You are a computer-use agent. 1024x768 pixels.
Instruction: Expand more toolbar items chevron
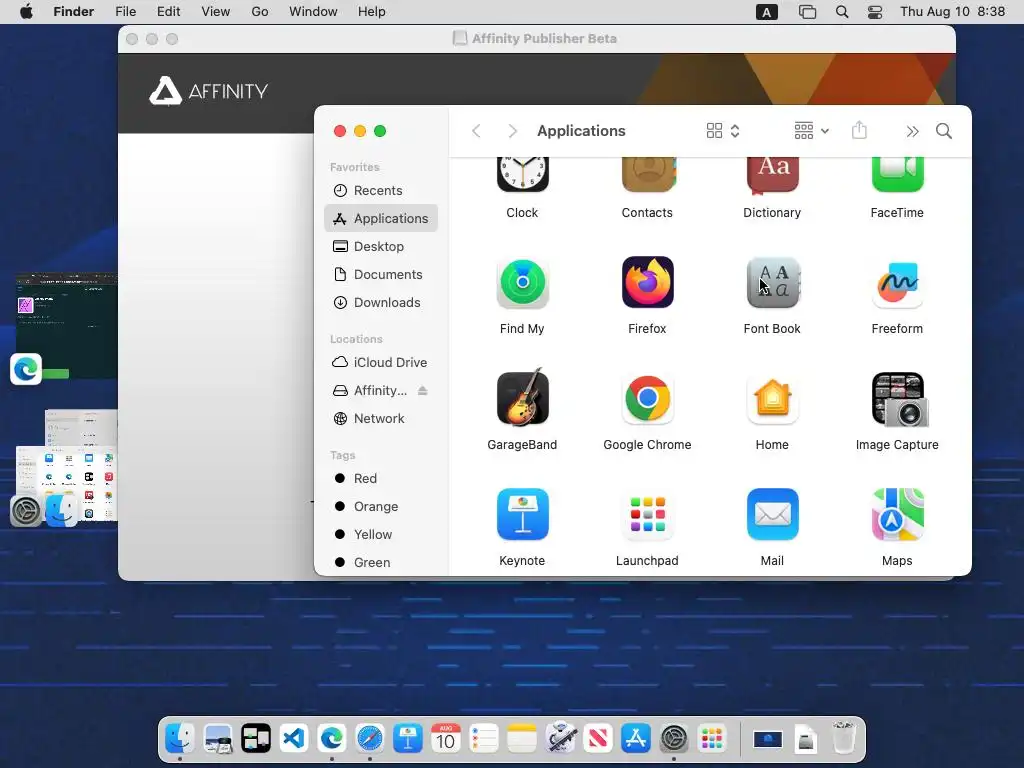(912, 132)
